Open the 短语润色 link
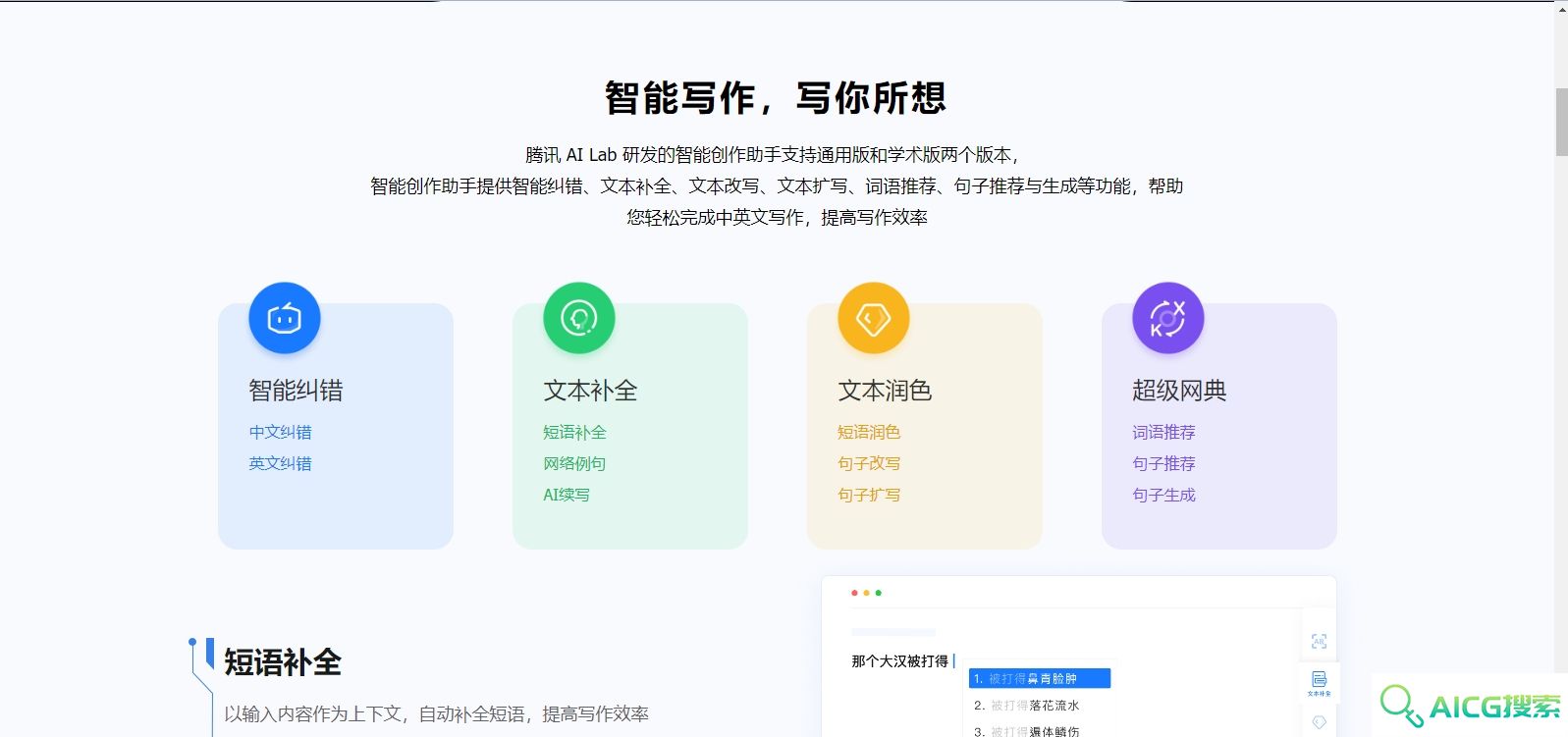This screenshot has width=1568, height=737. click(869, 432)
